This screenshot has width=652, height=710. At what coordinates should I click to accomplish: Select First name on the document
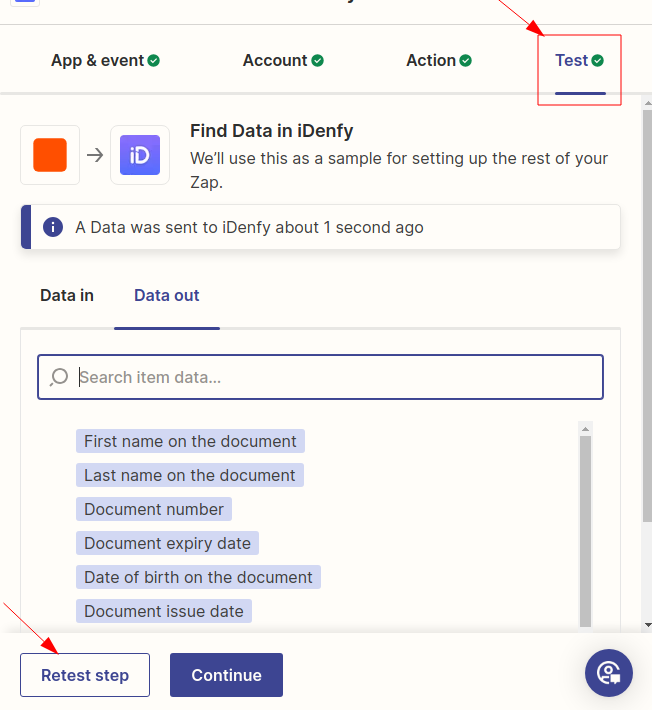(x=190, y=441)
